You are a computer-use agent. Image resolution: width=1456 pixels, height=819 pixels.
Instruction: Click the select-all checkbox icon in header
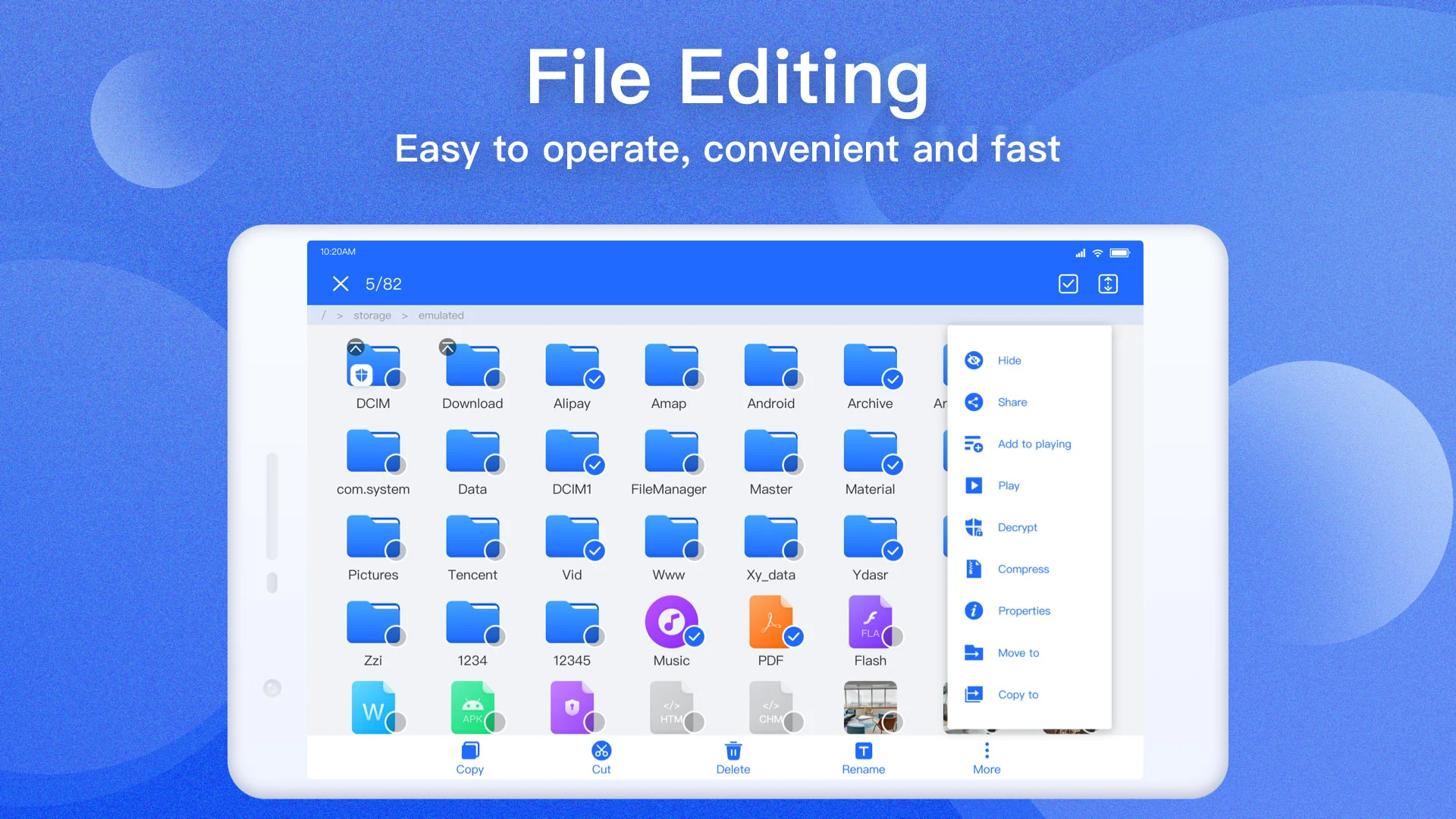point(1068,284)
